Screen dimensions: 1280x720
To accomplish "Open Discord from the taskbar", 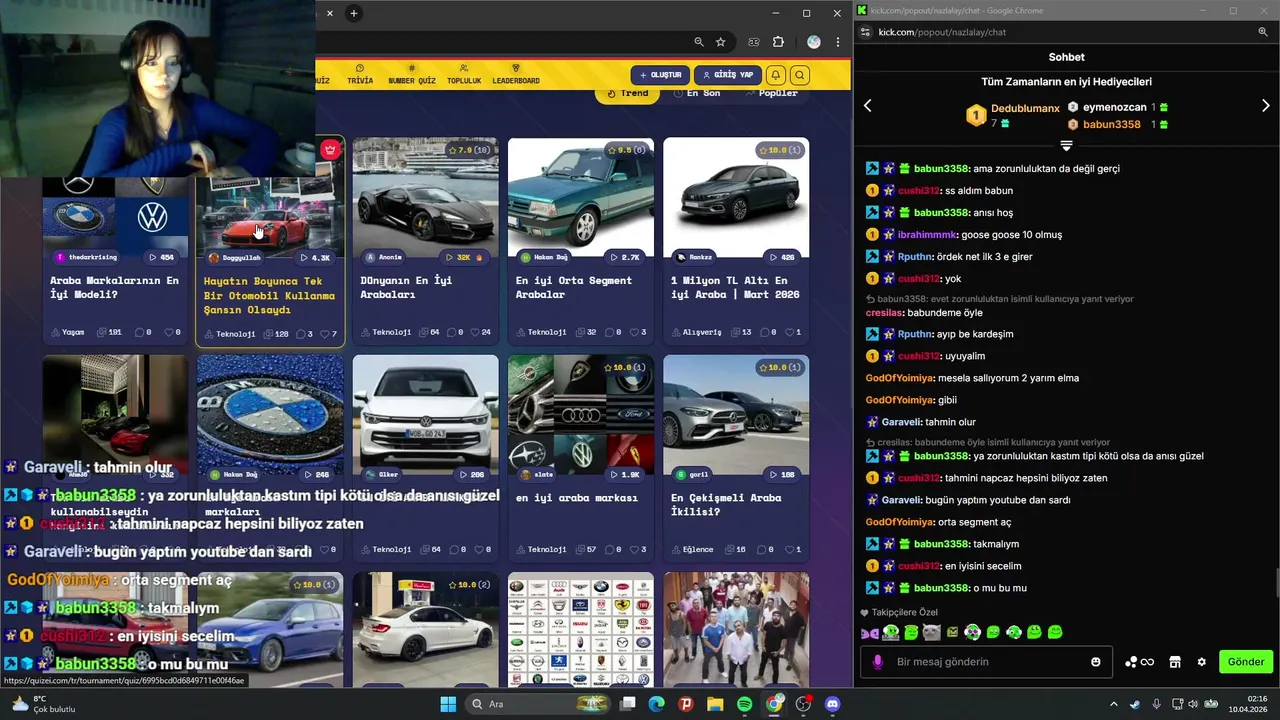I will (832, 704).
